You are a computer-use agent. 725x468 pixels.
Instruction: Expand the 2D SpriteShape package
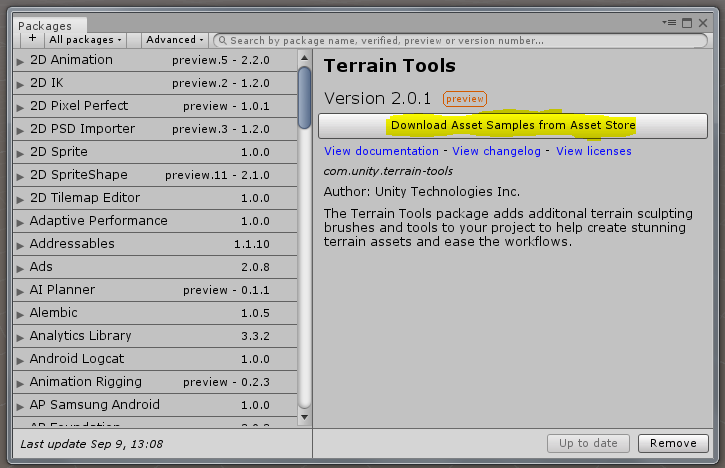pos(20,176)
